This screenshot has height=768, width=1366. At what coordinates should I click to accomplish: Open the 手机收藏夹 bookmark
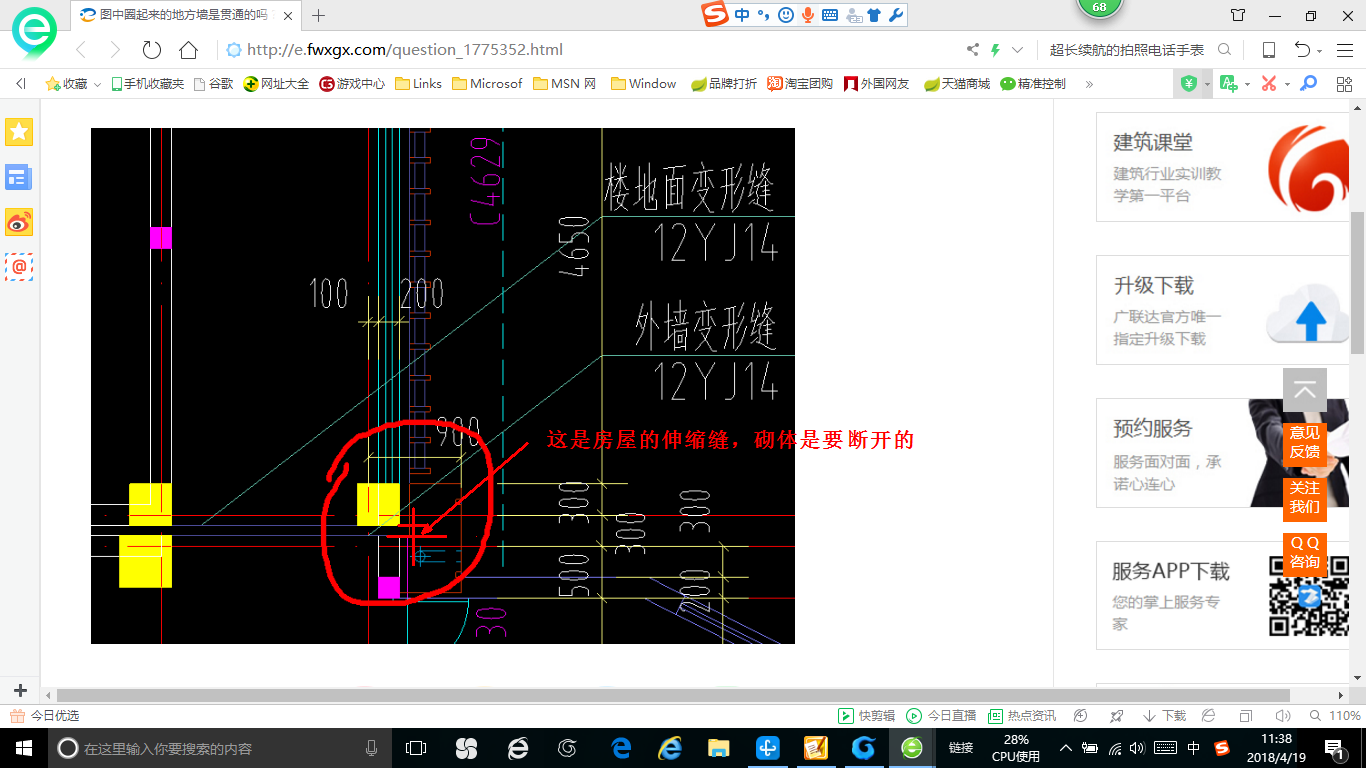(x=148, y=84)
